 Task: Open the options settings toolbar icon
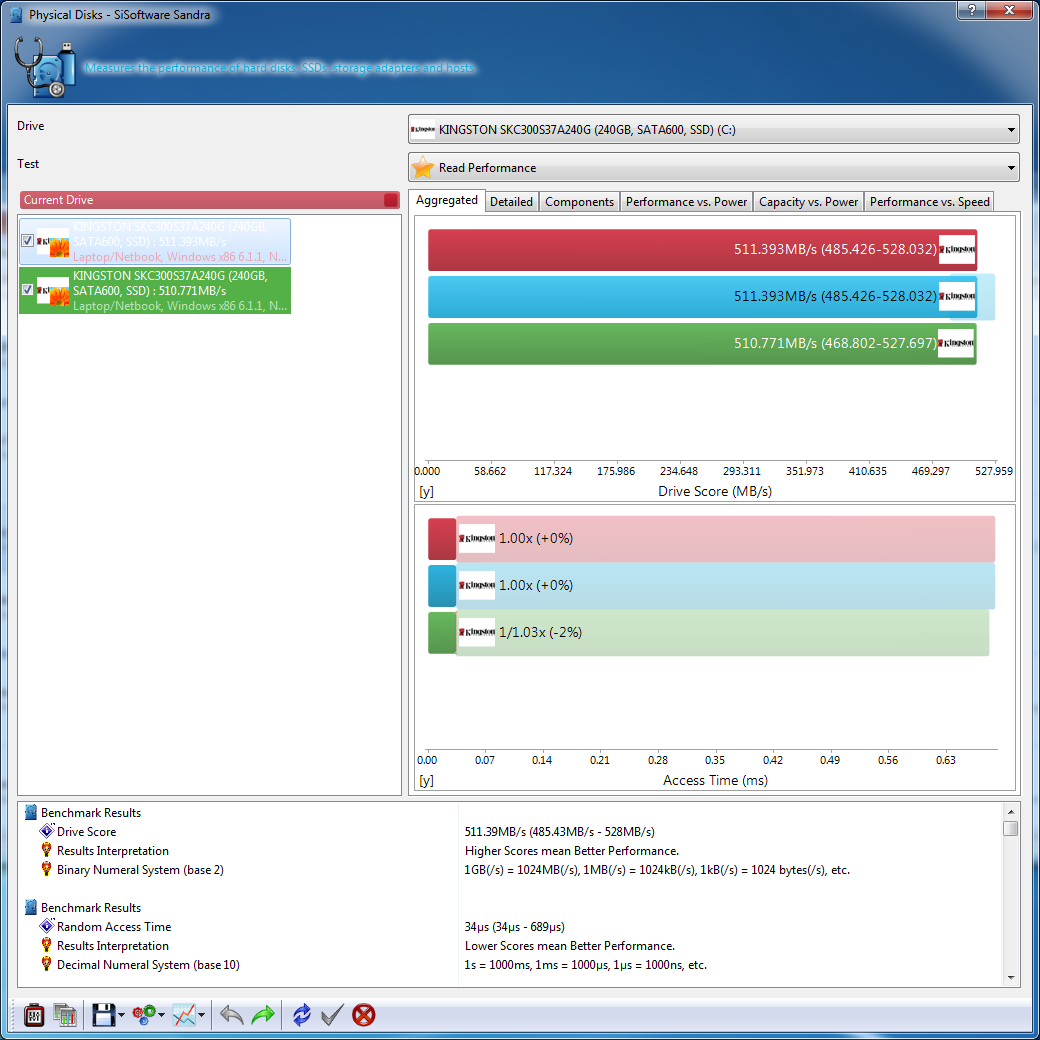pyautogui.click(x=34, y=1015)
